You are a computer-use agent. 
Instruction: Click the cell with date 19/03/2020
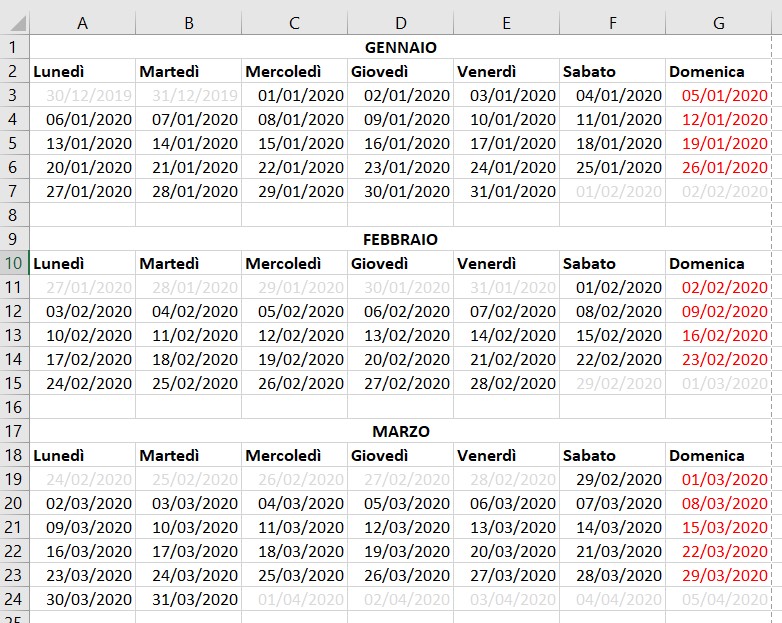point(400,552)
